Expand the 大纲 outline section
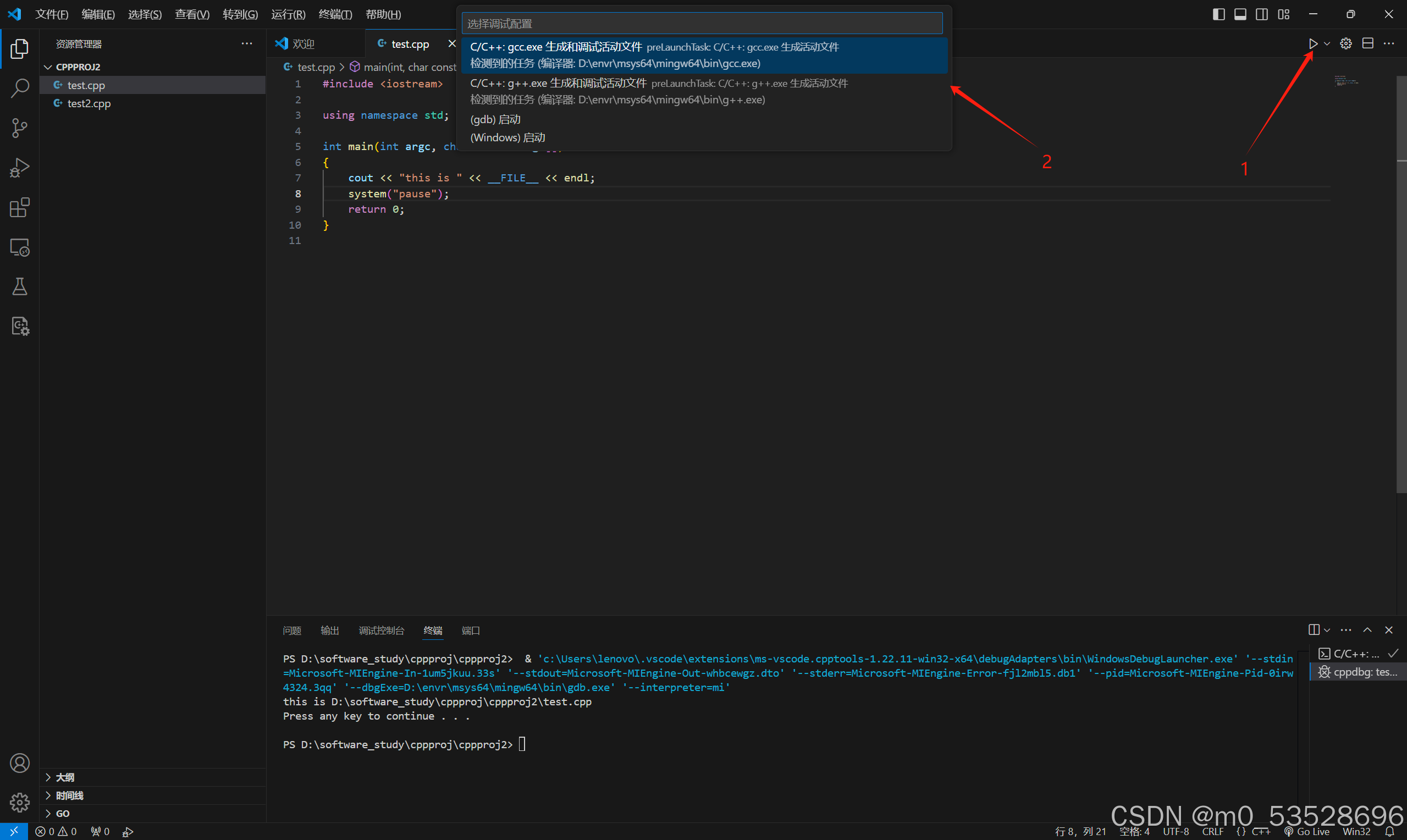 pos(65,777)
